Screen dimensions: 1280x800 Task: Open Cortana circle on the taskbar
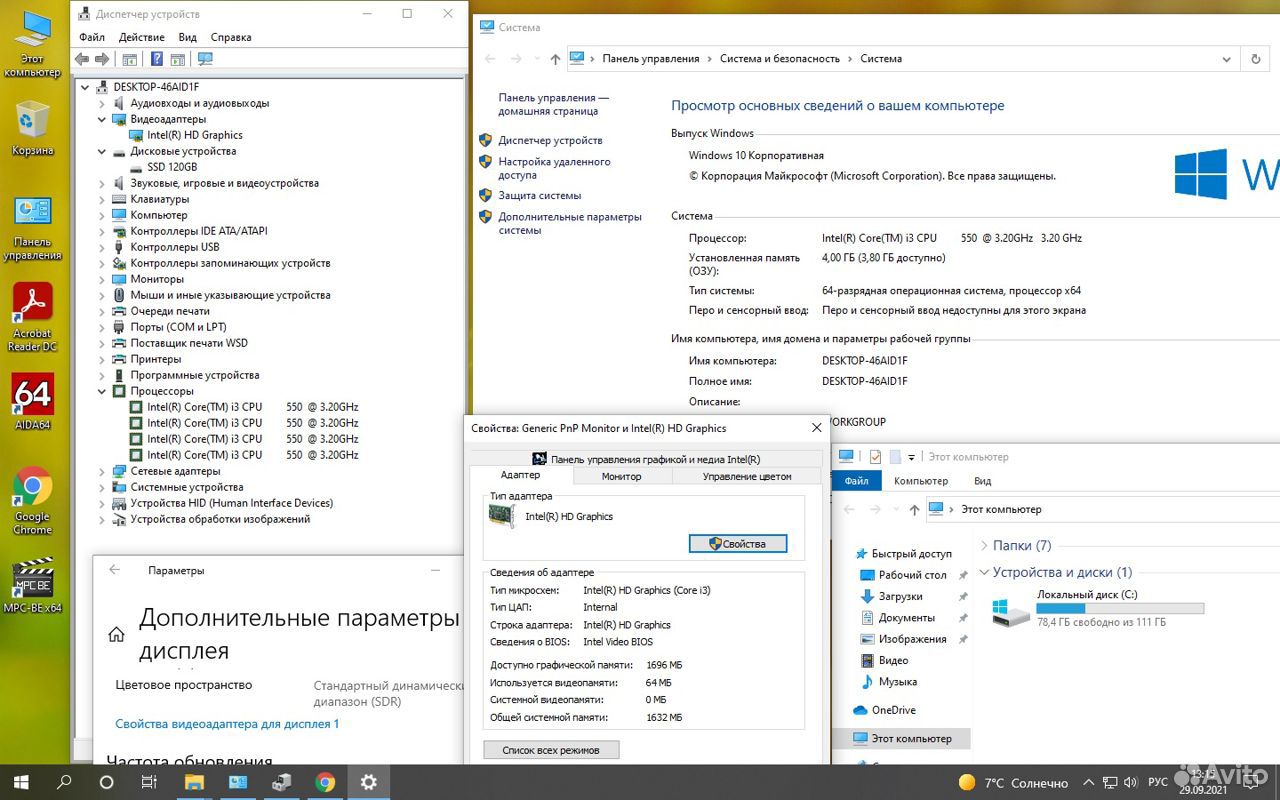point(107,782)
